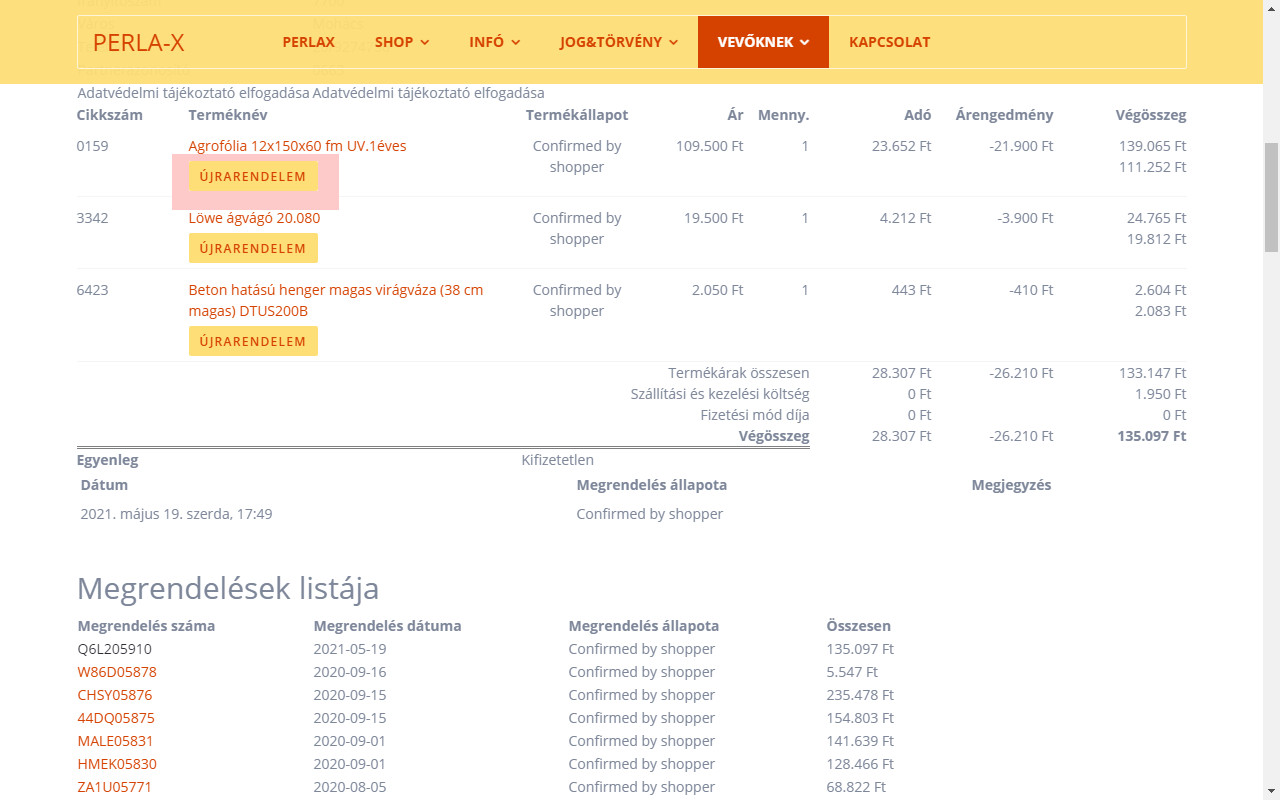The width and height of the screenshot is (1280, 800).
Task: Click article number 6423
Action: coord(93,290)
